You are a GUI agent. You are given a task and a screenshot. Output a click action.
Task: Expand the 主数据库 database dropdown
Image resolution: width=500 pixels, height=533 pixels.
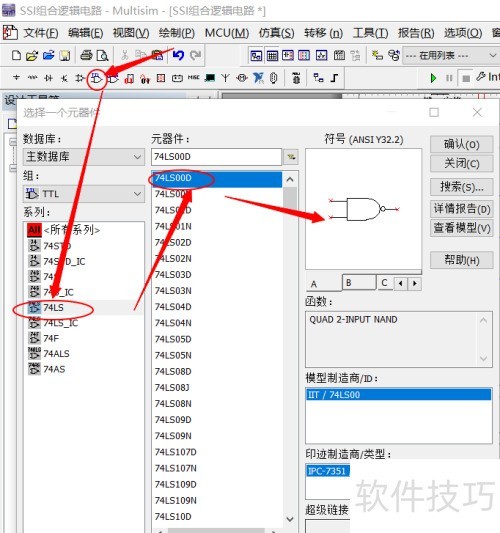(x=84, y=157)
